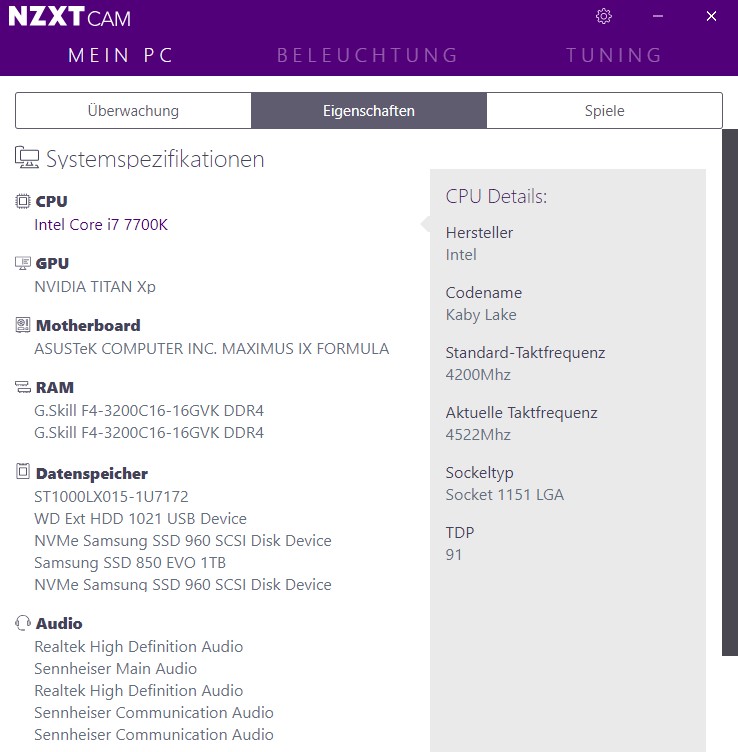Click the CPU Details heading
This screenshot has width=738, height=752.
(x=496, y=196)
